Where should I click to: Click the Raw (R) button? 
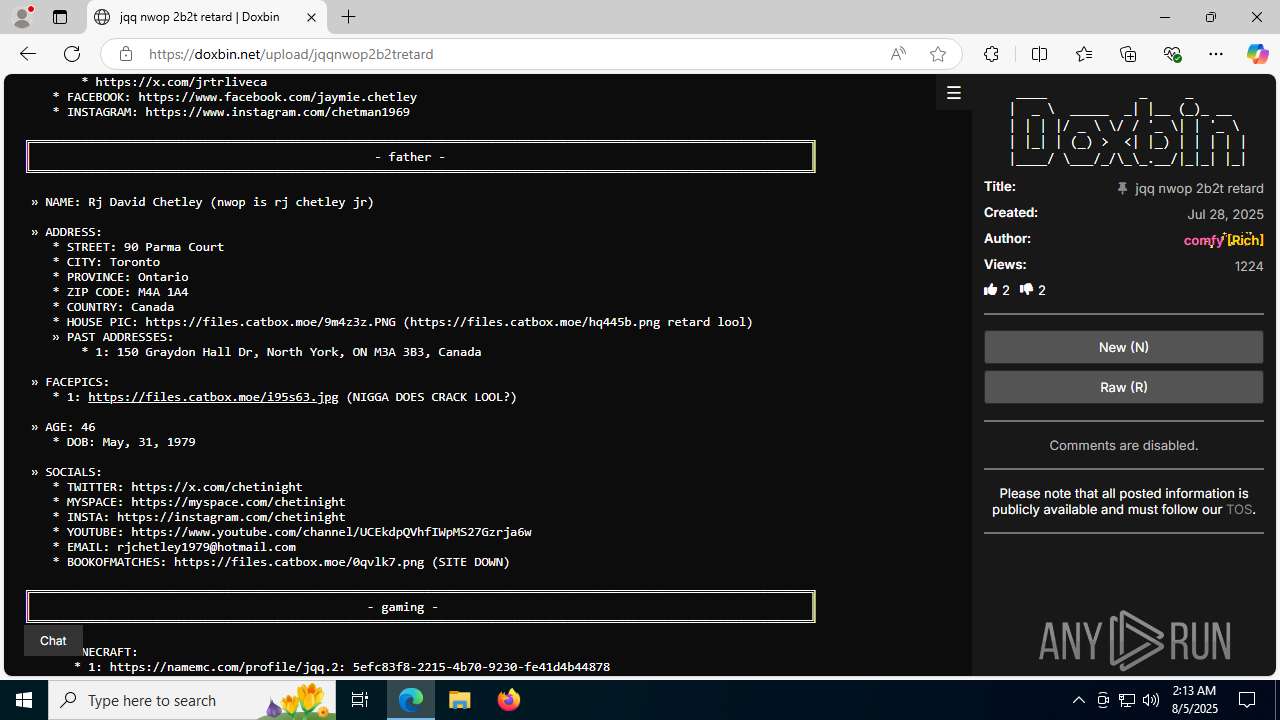tap(1123, 387)
